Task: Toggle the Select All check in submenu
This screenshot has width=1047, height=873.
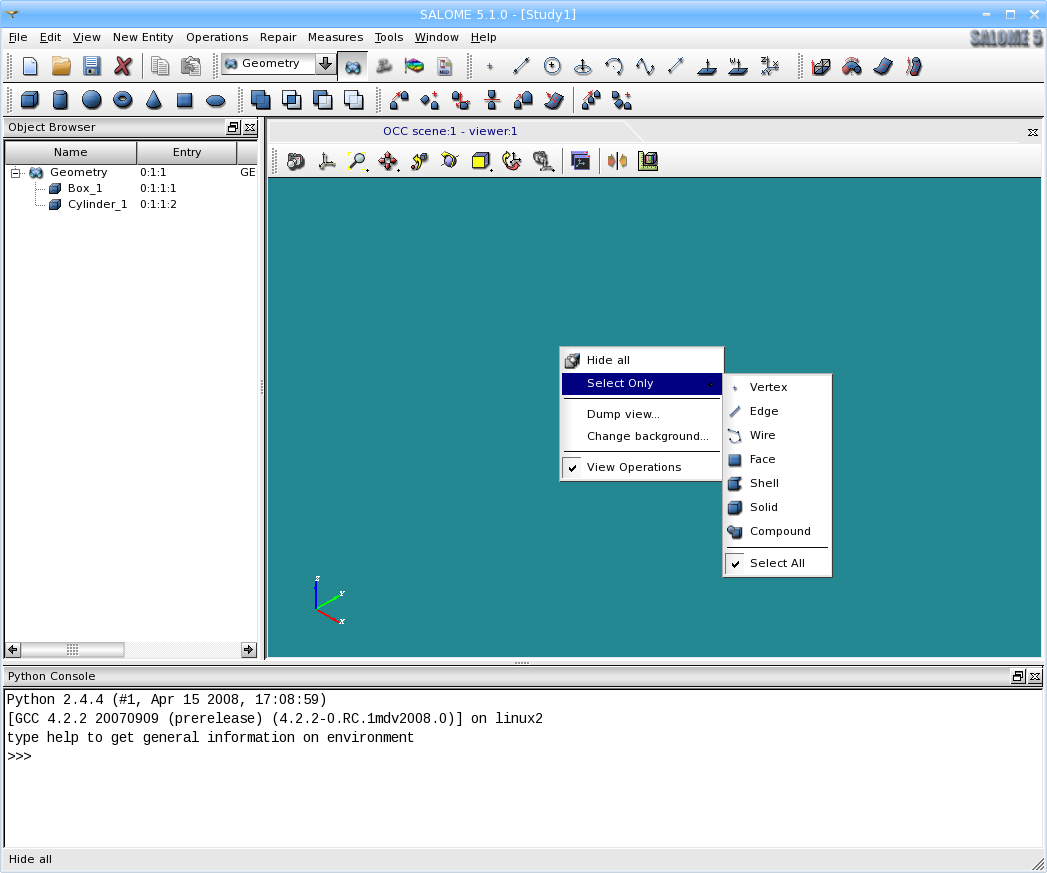Action: tap(735, 564)
